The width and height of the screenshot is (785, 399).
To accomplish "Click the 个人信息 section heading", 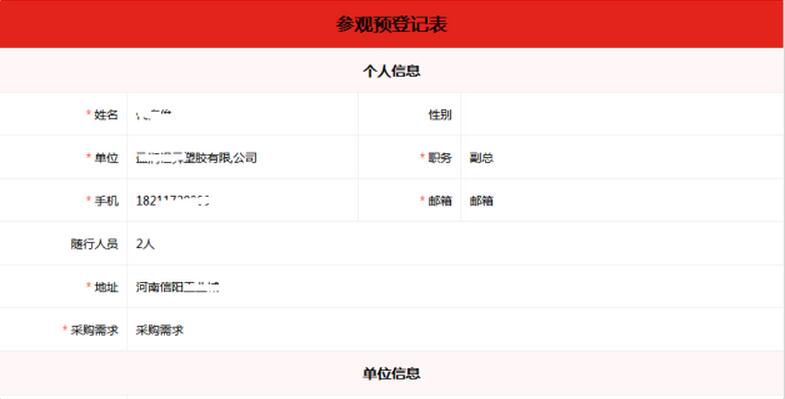I will (x=391, y=71).
